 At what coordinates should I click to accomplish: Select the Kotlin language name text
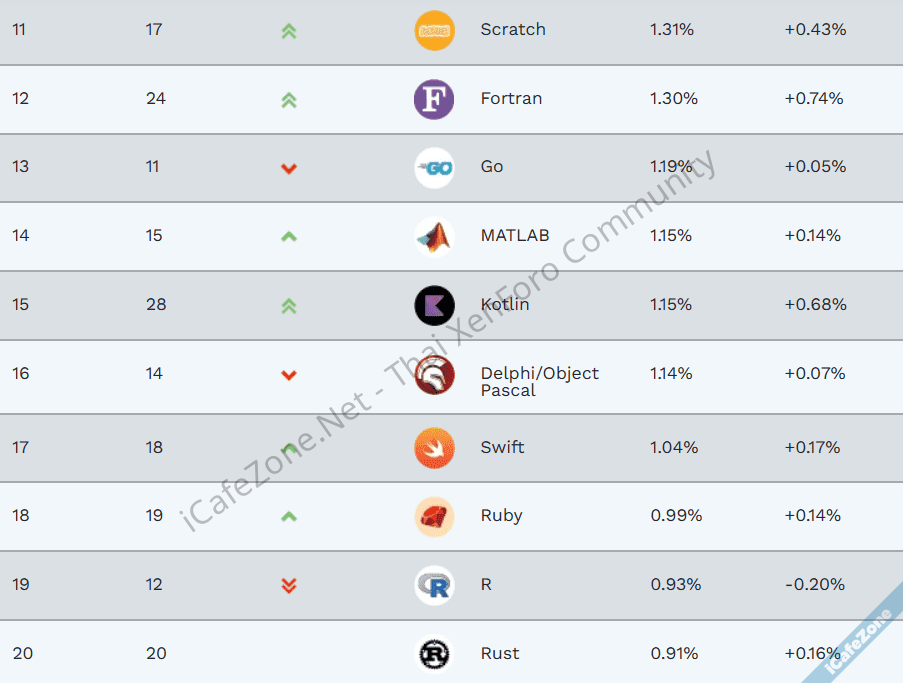504,304
